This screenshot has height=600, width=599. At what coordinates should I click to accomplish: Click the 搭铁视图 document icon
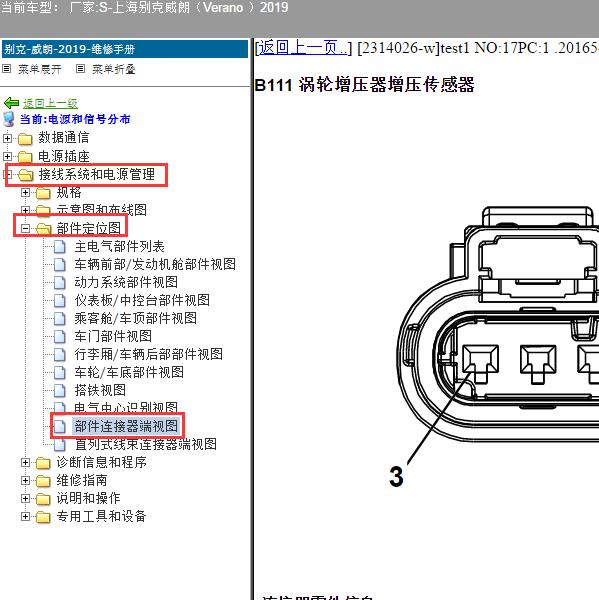click(x=59, y=391)
